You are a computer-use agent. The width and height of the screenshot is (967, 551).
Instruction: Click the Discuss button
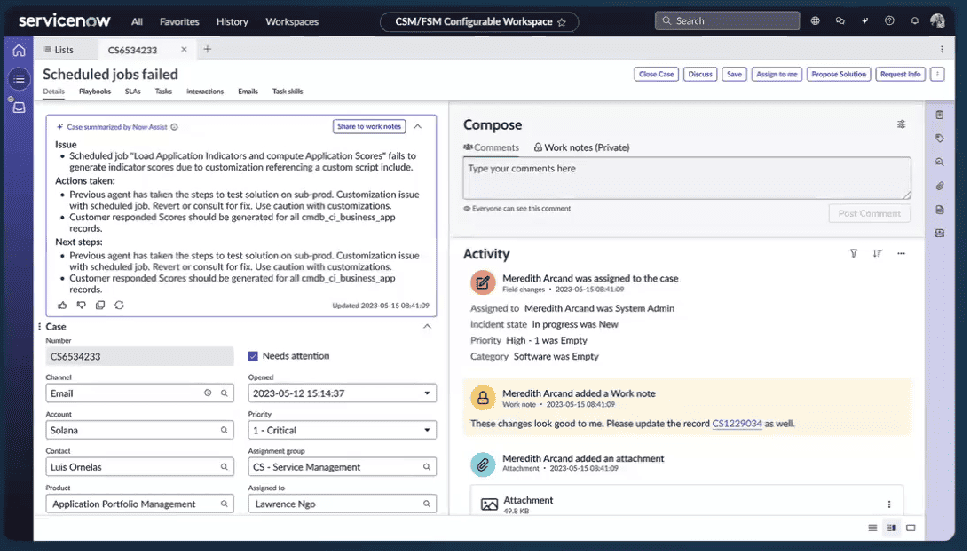click(x=700, y=74)
